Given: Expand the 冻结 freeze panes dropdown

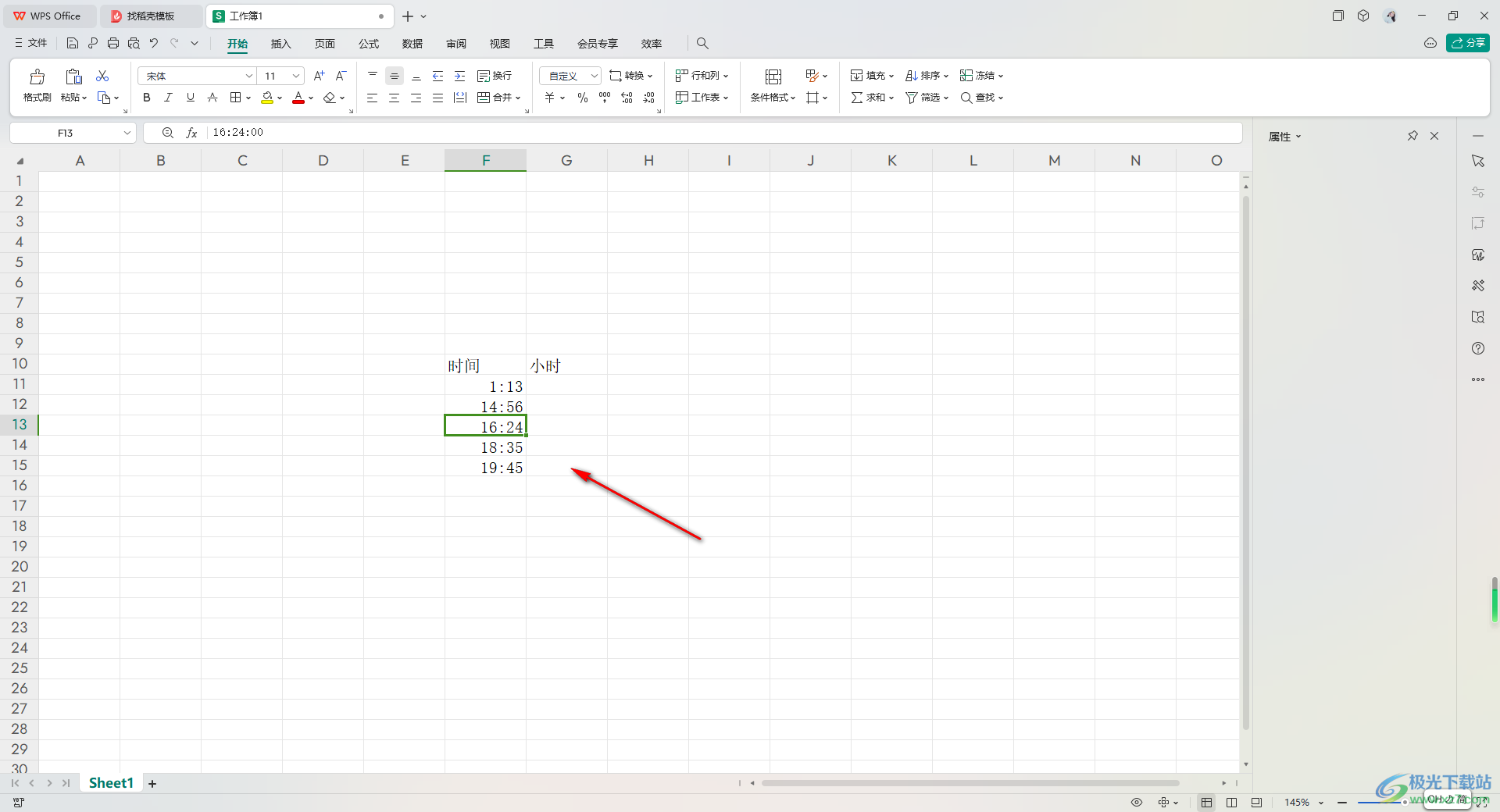Looking at the screenshot, I should click(1001, 77).
